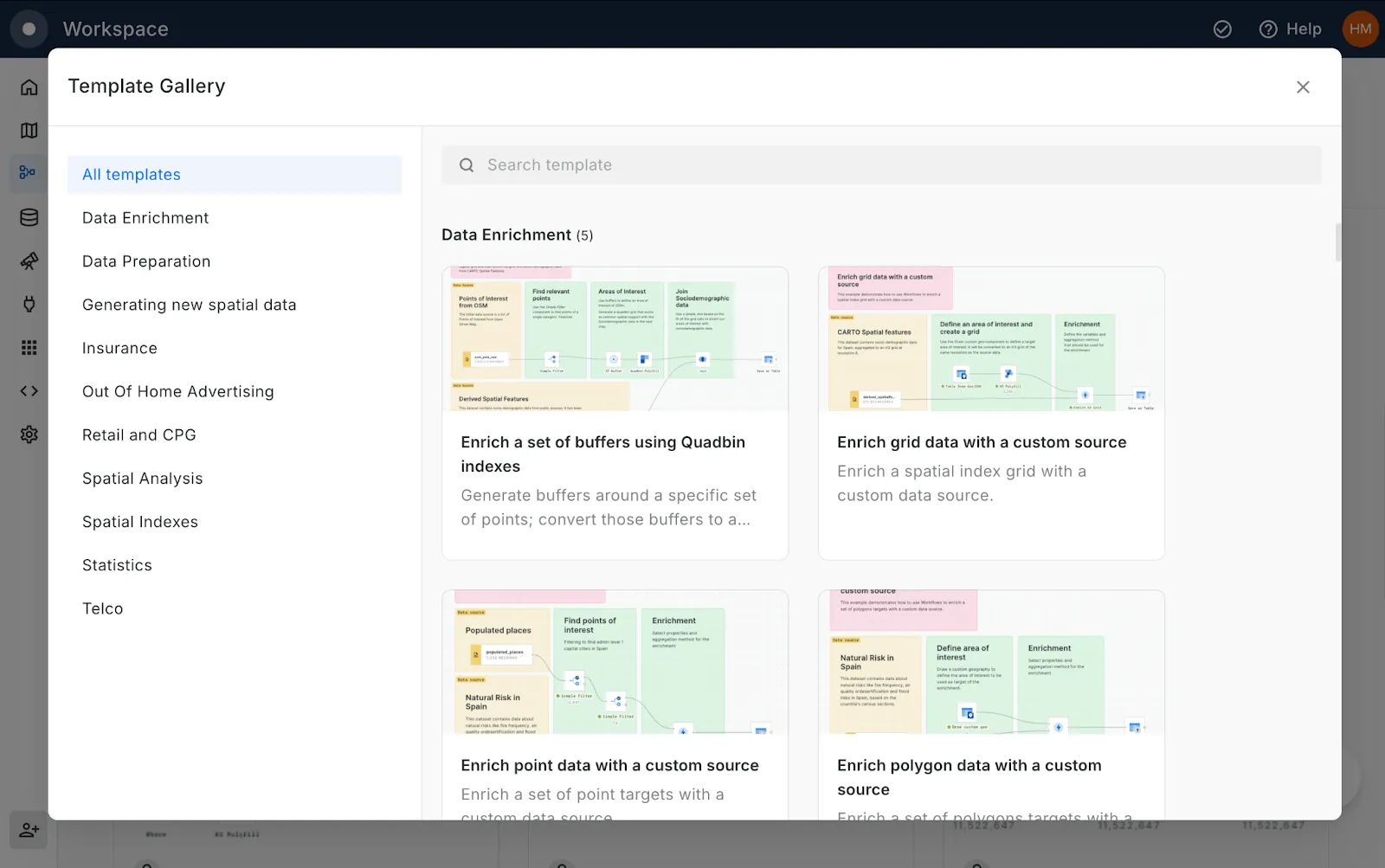Open the Home section in the sidebar
The image size is (1385, 868).
pos(29,87)
